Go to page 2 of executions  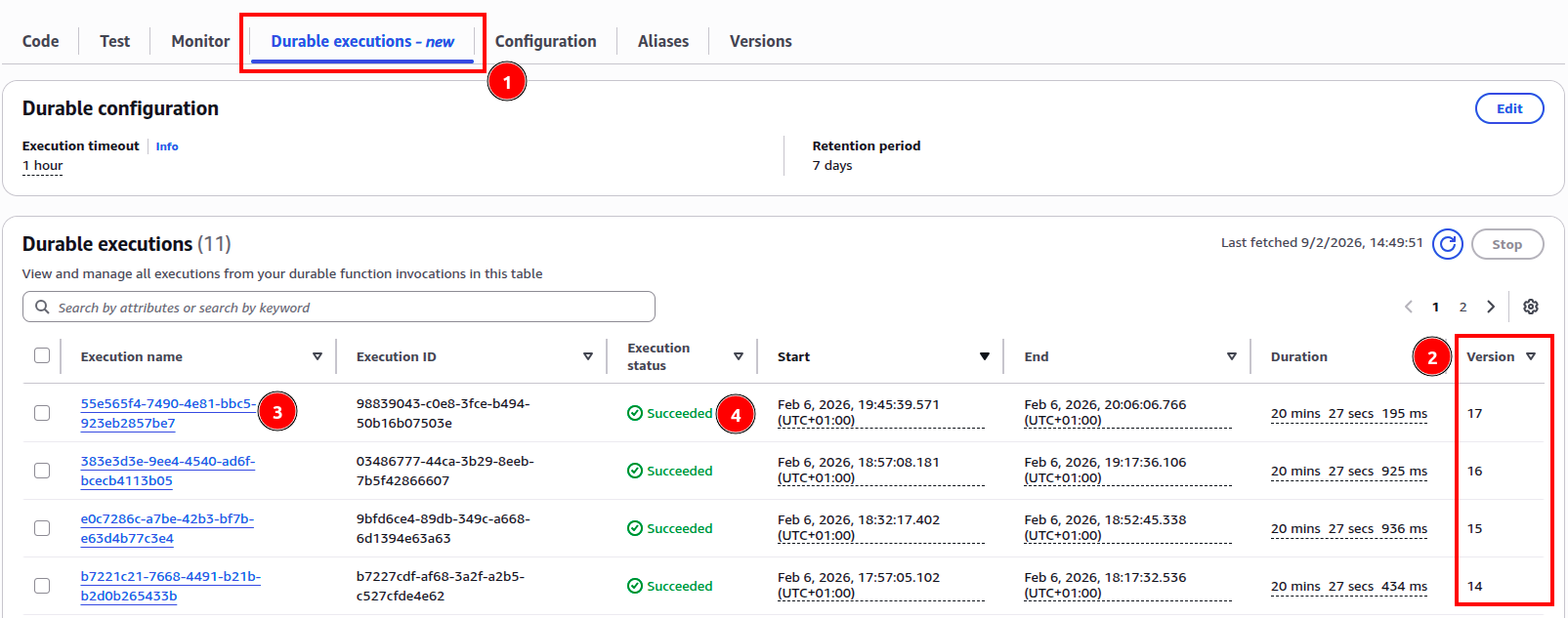pyautogui.click(x=1462, y=307)
